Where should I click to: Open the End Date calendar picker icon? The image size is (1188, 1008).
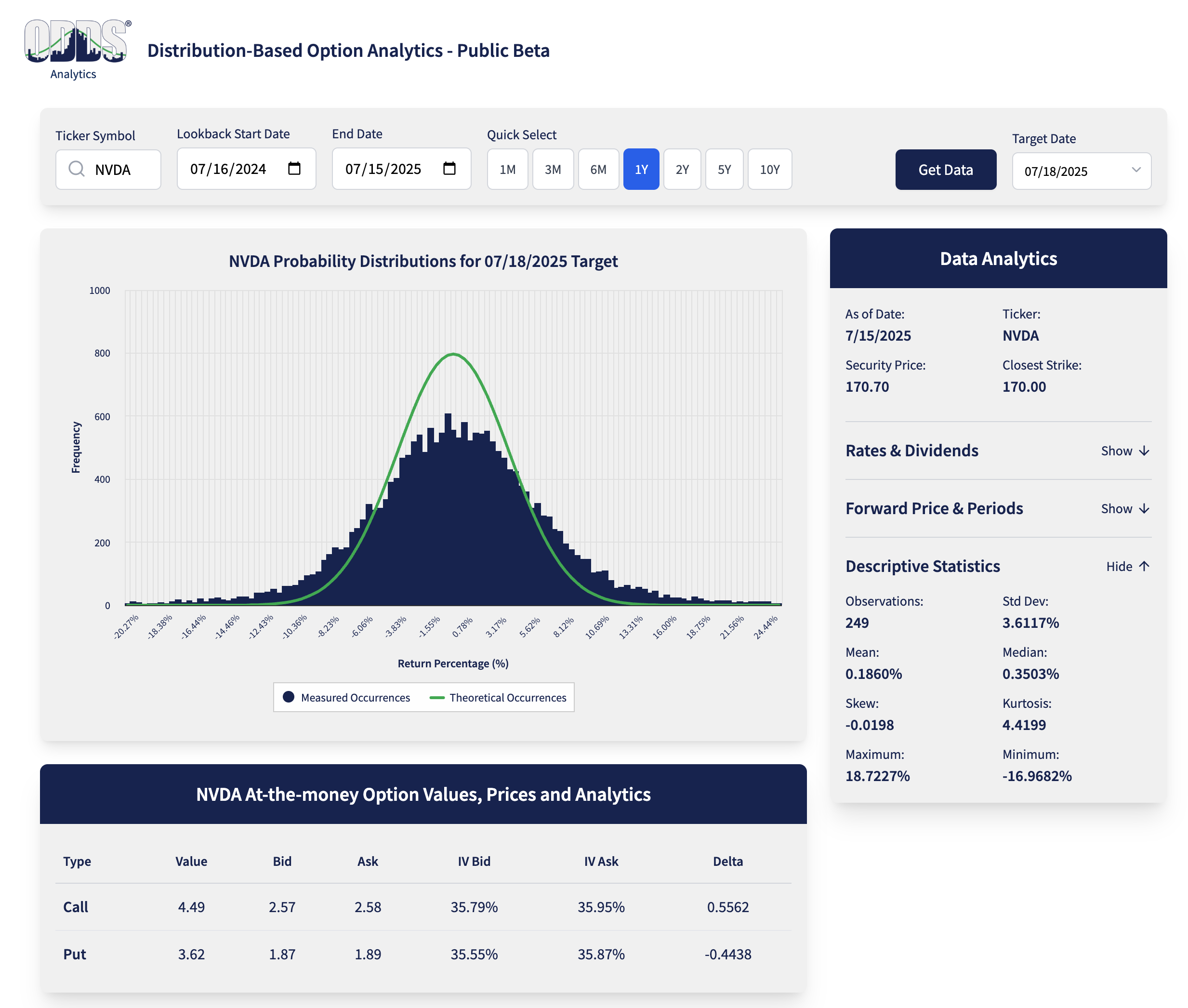click(x=449, y=169)
